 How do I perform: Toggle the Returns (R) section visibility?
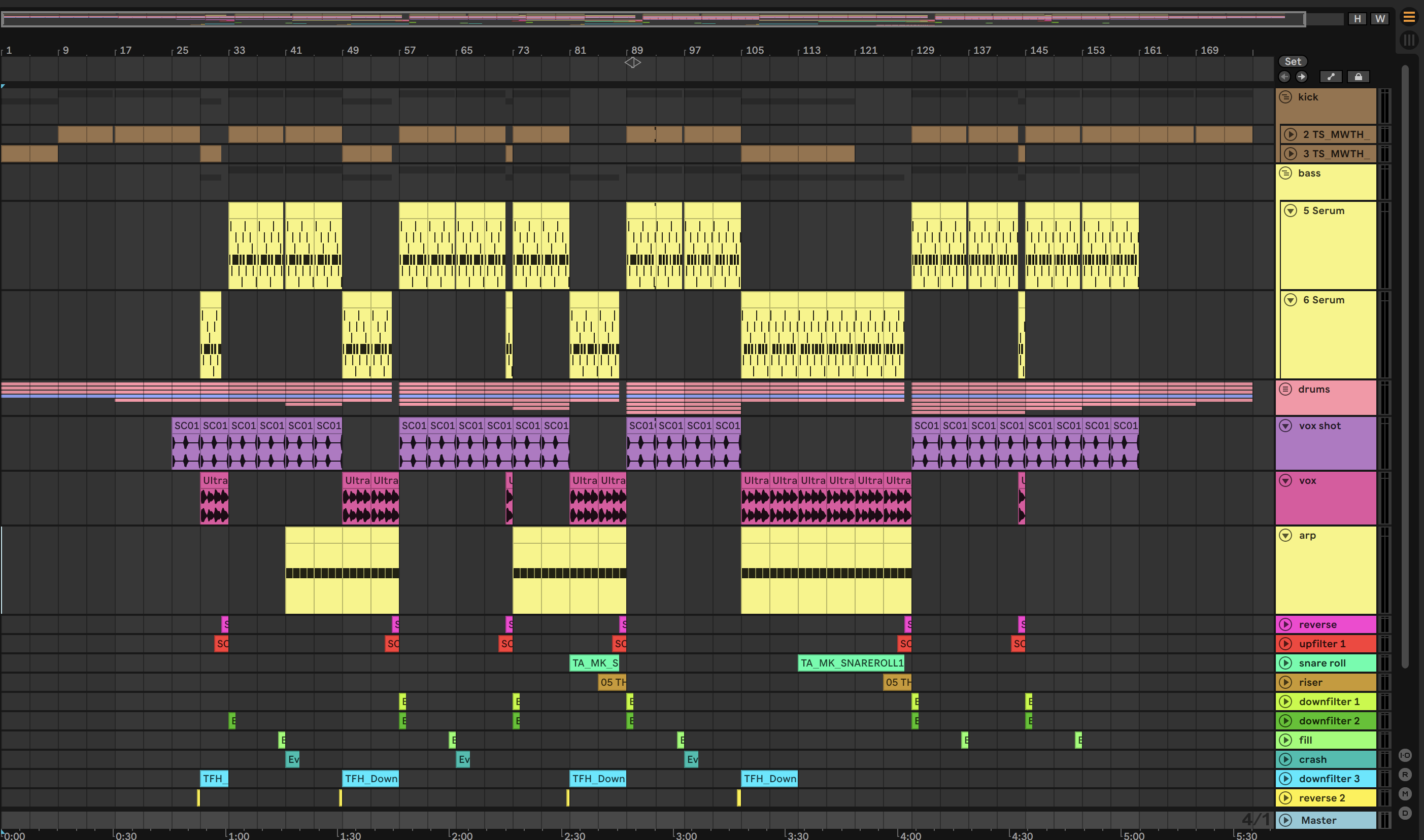pyautogui.click(x=1405, y=775)
